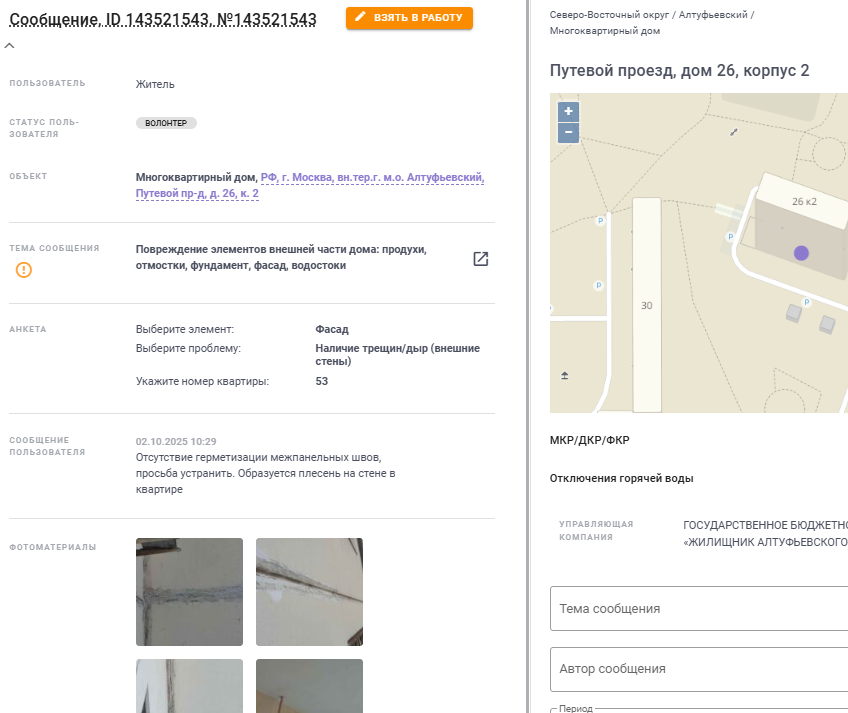Click the parking icon beside building 26 к2
The image size is (848, 713).
[730, 237]
